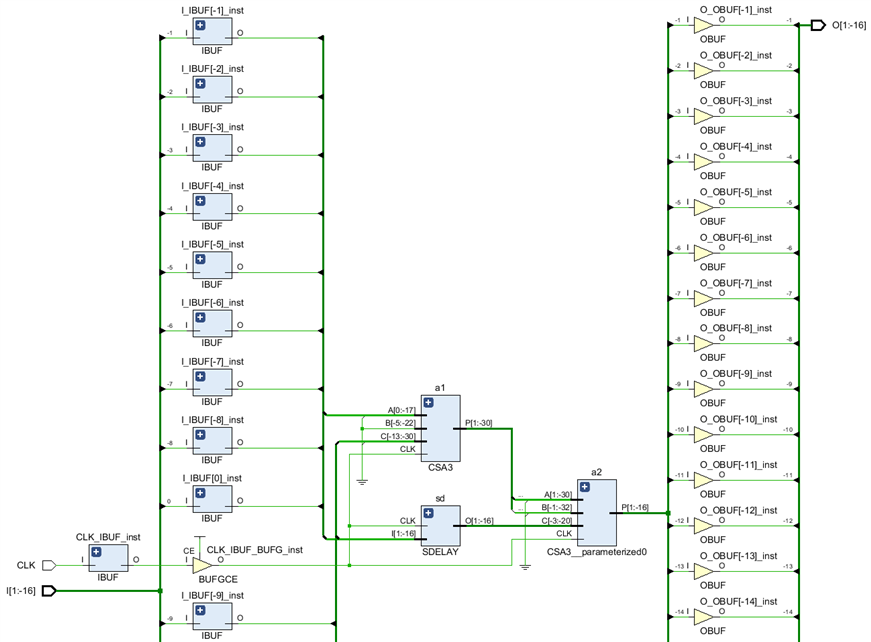The height and width of the screenshot is (642, 871).
Task: Select the P[1:-16] output pin of a2
Action: (x=635, y=508)
